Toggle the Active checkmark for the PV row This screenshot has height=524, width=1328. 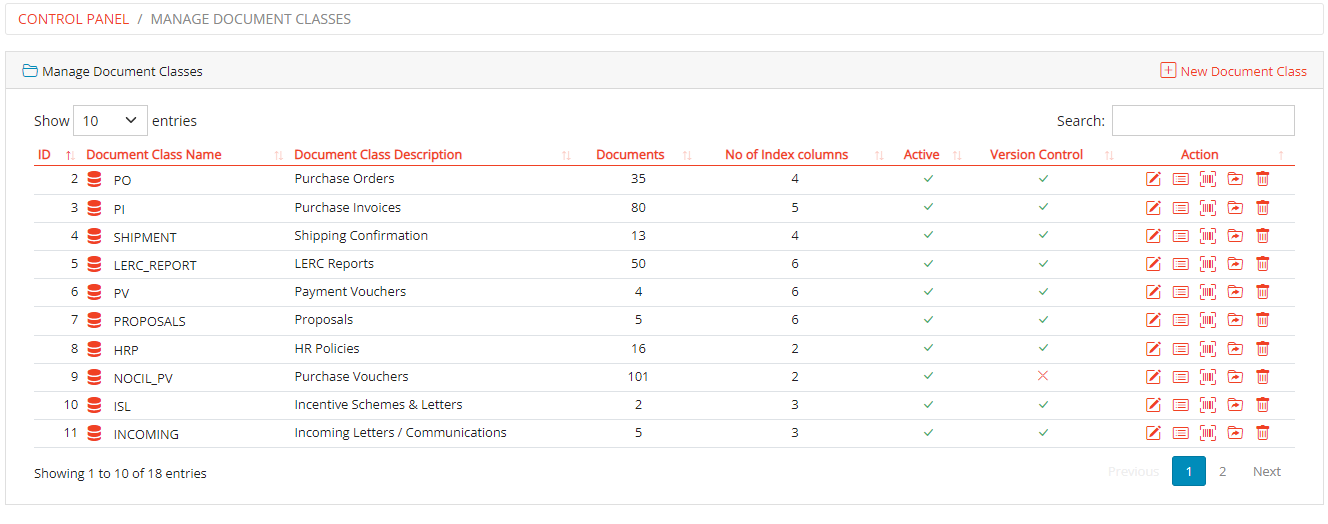[928, 292]
